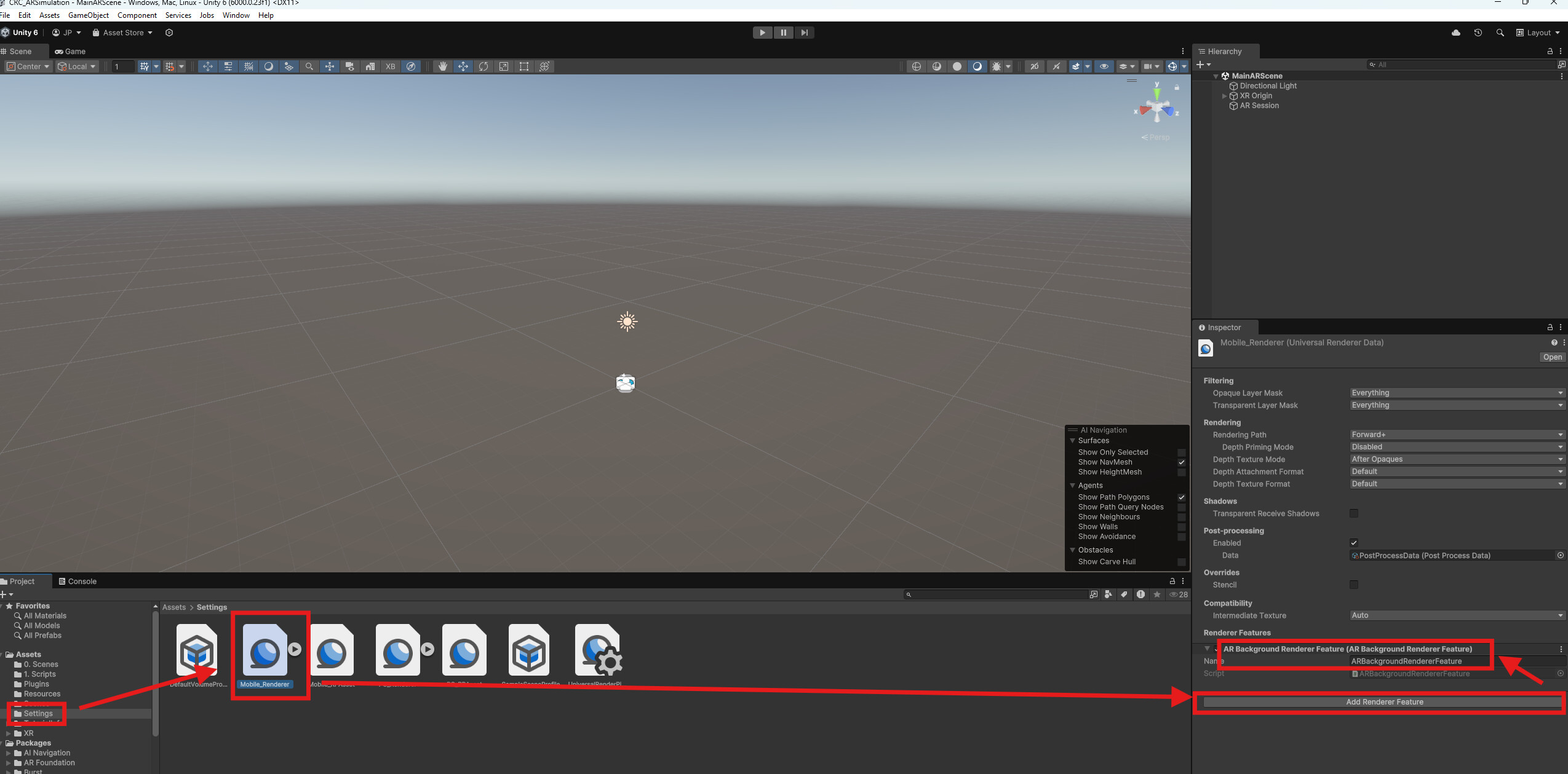The image size is (1568, 774).
Task: Click the Project window search field
Action: click(997, 594)
